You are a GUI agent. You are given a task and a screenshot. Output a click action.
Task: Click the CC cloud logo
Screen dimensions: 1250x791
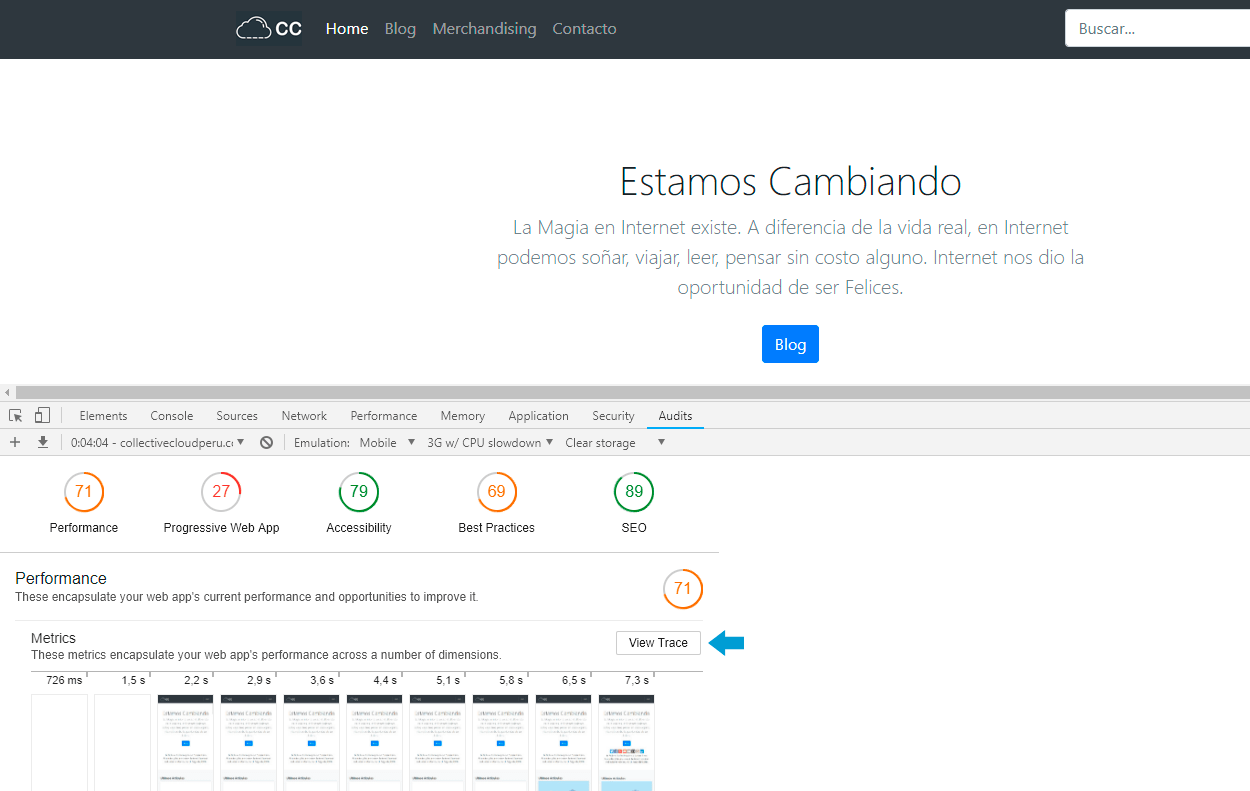coord(269,28)
